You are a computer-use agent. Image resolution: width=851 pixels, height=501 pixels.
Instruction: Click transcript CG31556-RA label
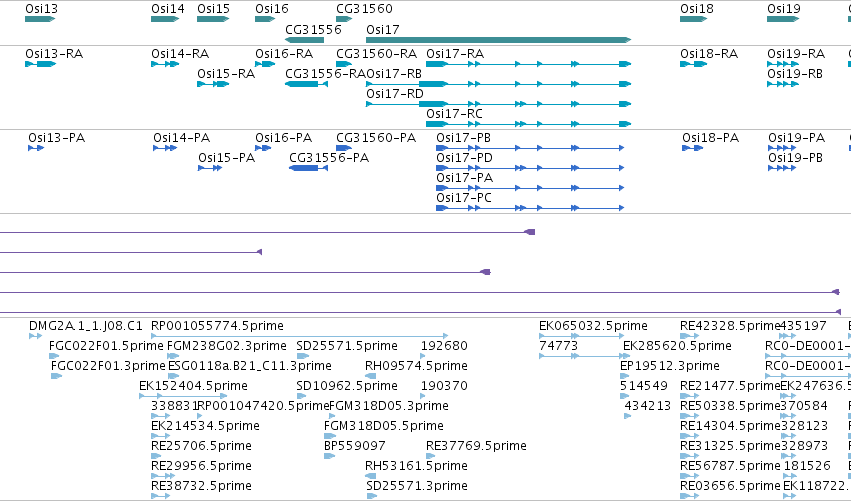[326, 74]
